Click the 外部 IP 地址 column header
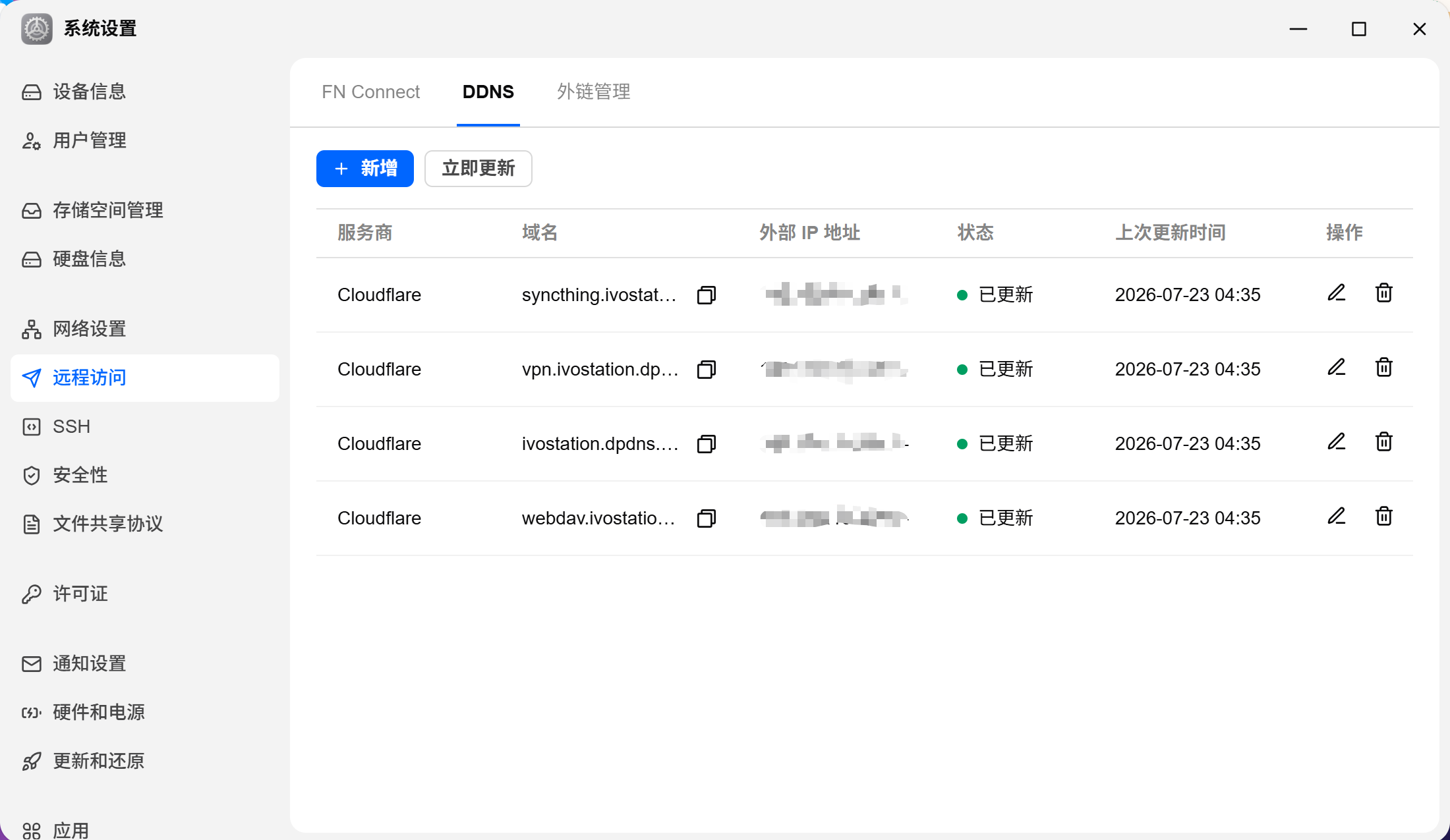 (809, 233)
